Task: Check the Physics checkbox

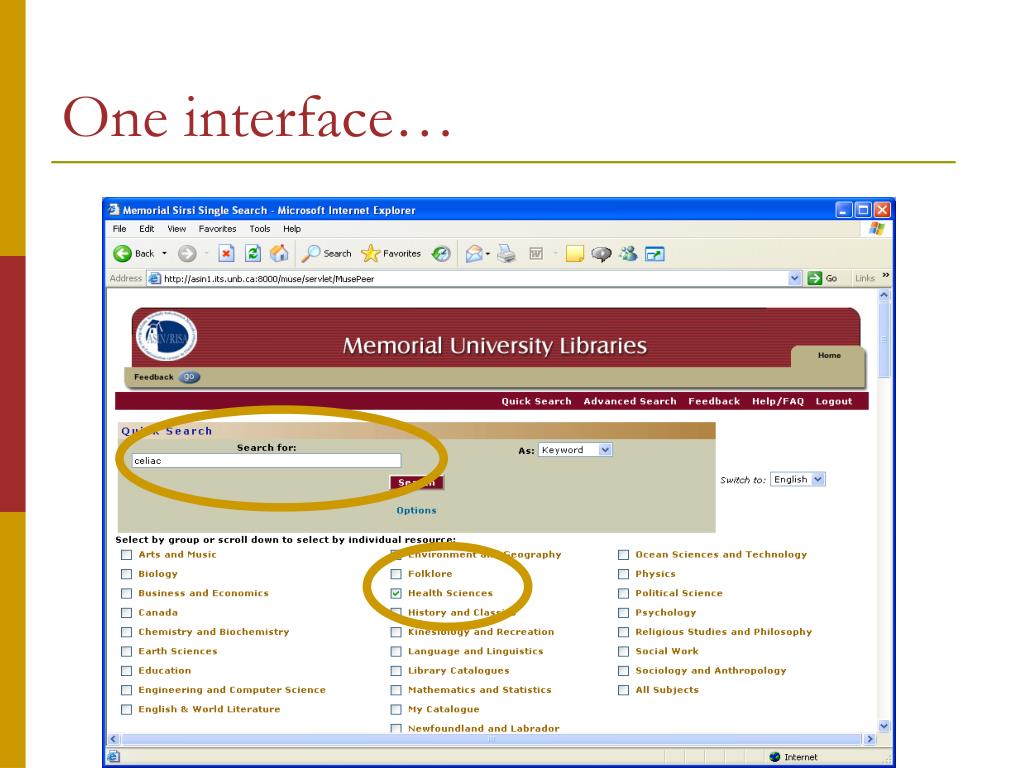Action: coord(624,574)
